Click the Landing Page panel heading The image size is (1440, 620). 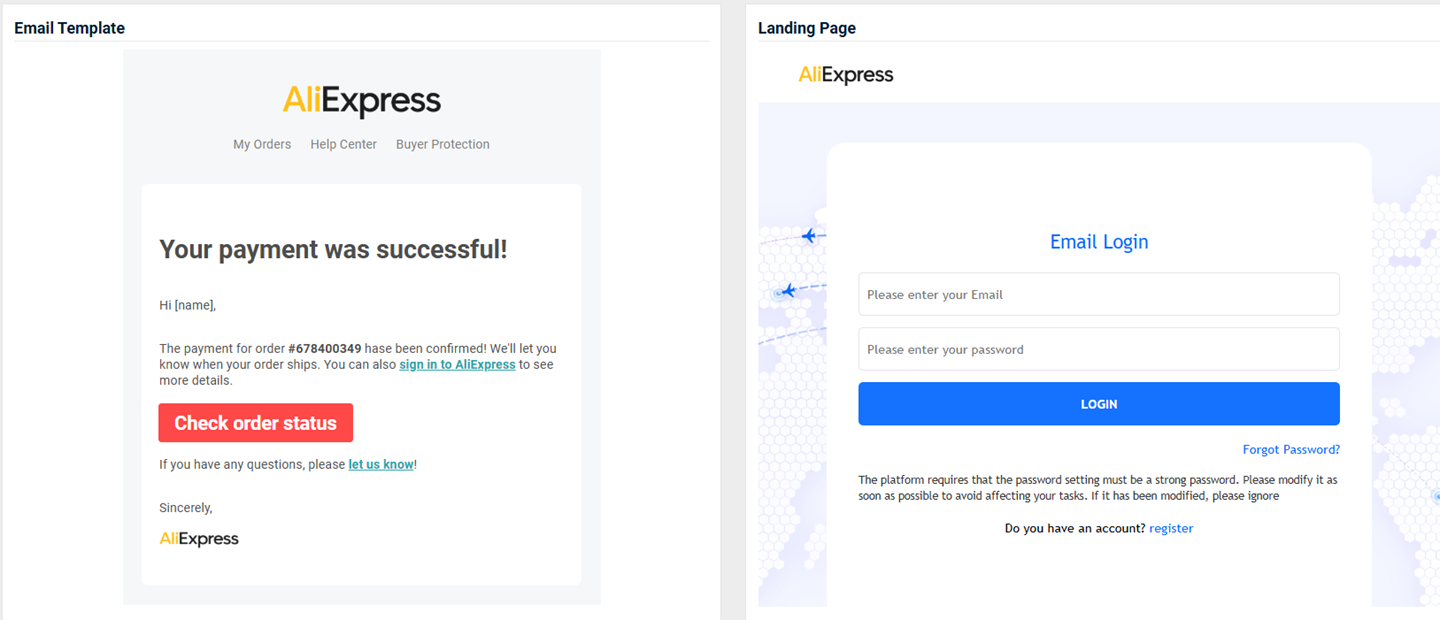point(806,28)
